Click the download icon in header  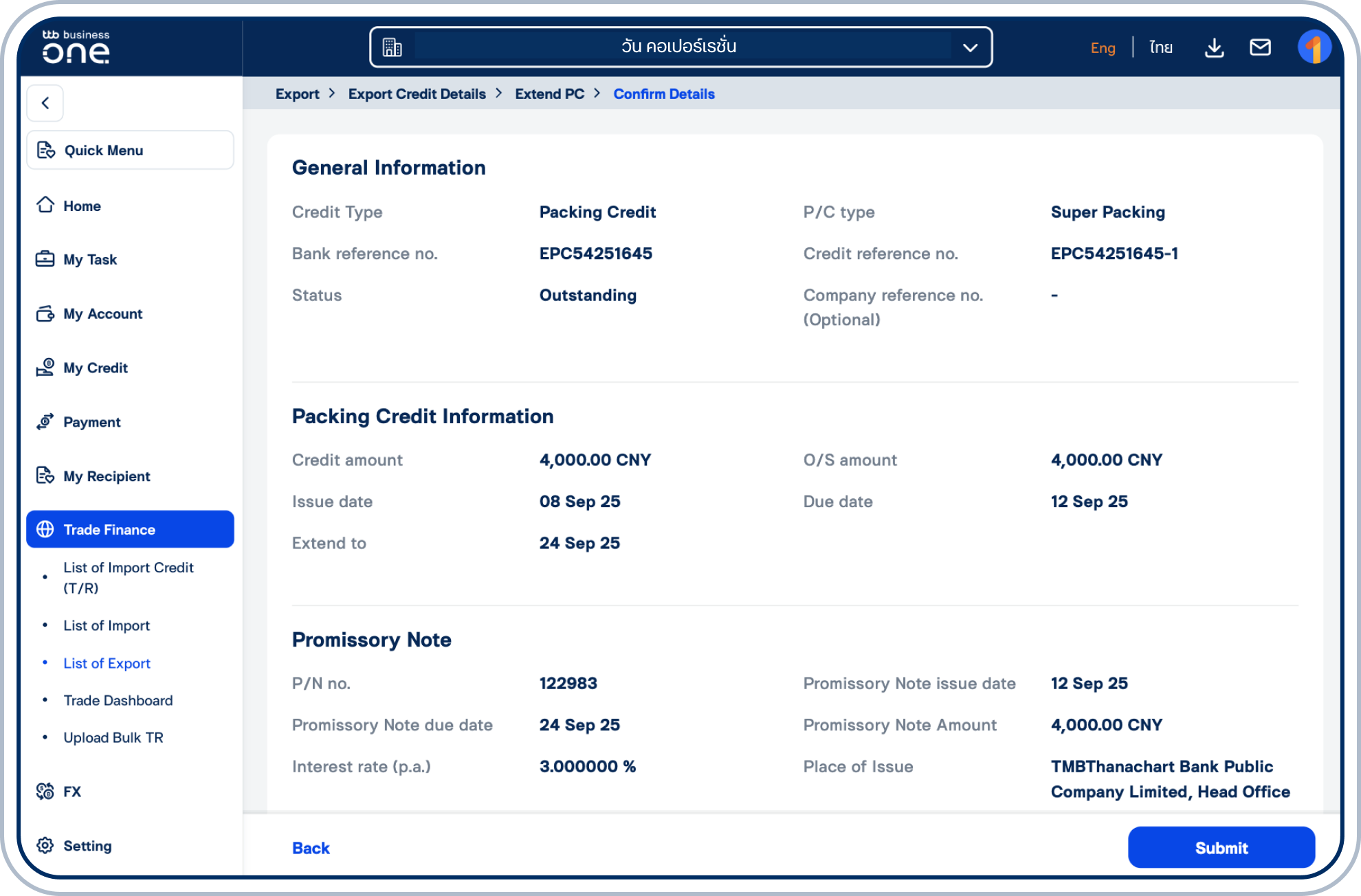(1214, 47)
